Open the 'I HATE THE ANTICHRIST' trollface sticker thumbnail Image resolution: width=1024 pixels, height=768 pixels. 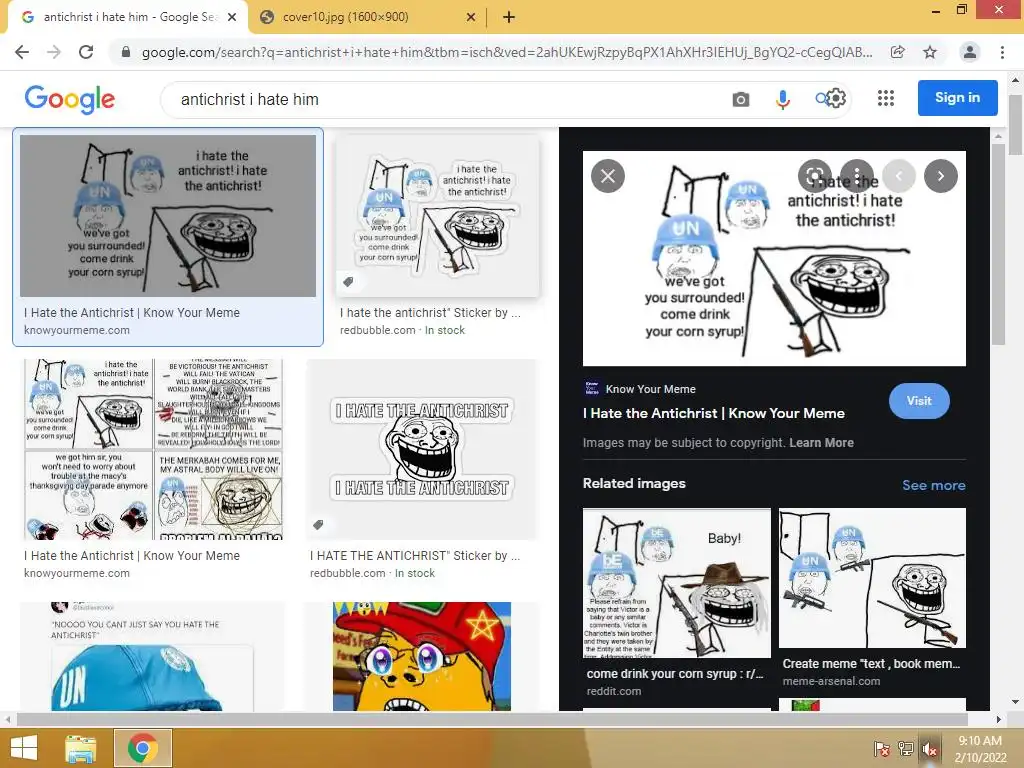pos(422,449)
